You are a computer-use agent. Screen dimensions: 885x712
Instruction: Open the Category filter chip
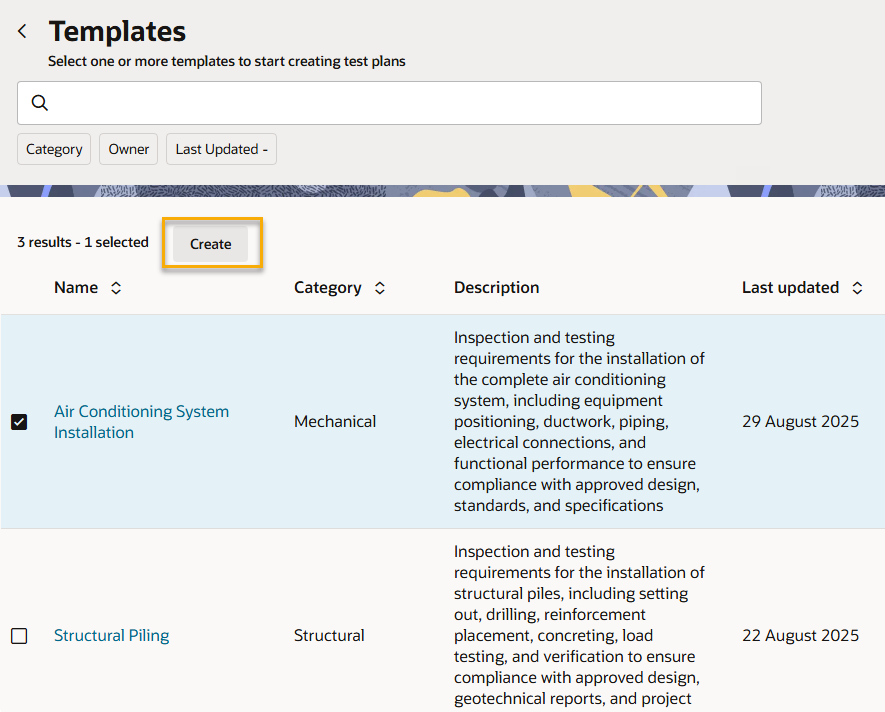pyautogui.click(x=54, y=149)
